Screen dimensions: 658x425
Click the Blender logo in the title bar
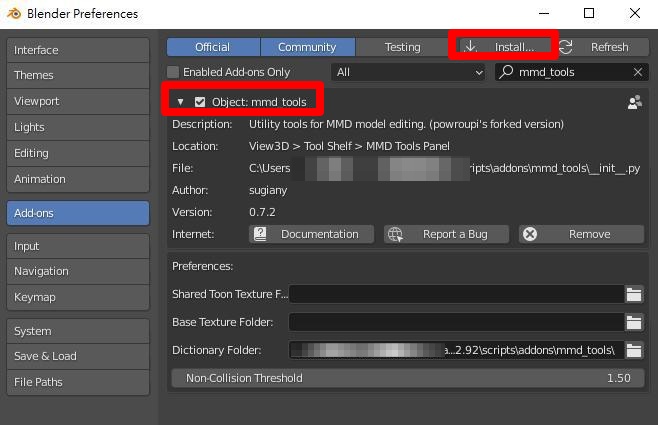coord(14,13)
